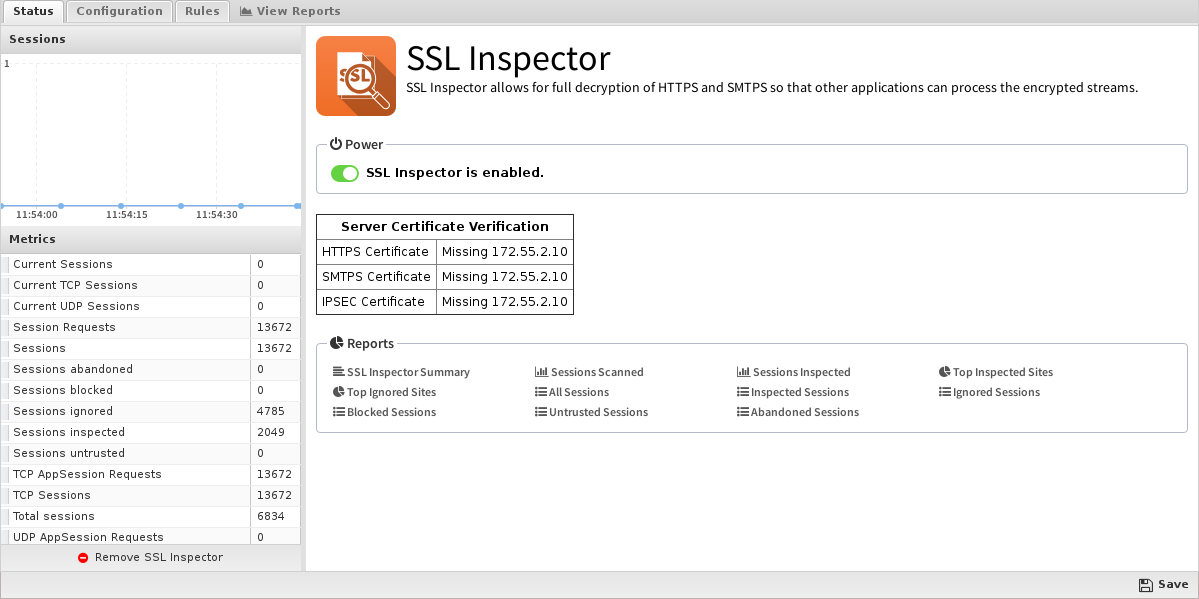Screen dimensions: 1199x599
Task: Click the red Remove SSL Inspector icon
Action: tap(83, 558)
